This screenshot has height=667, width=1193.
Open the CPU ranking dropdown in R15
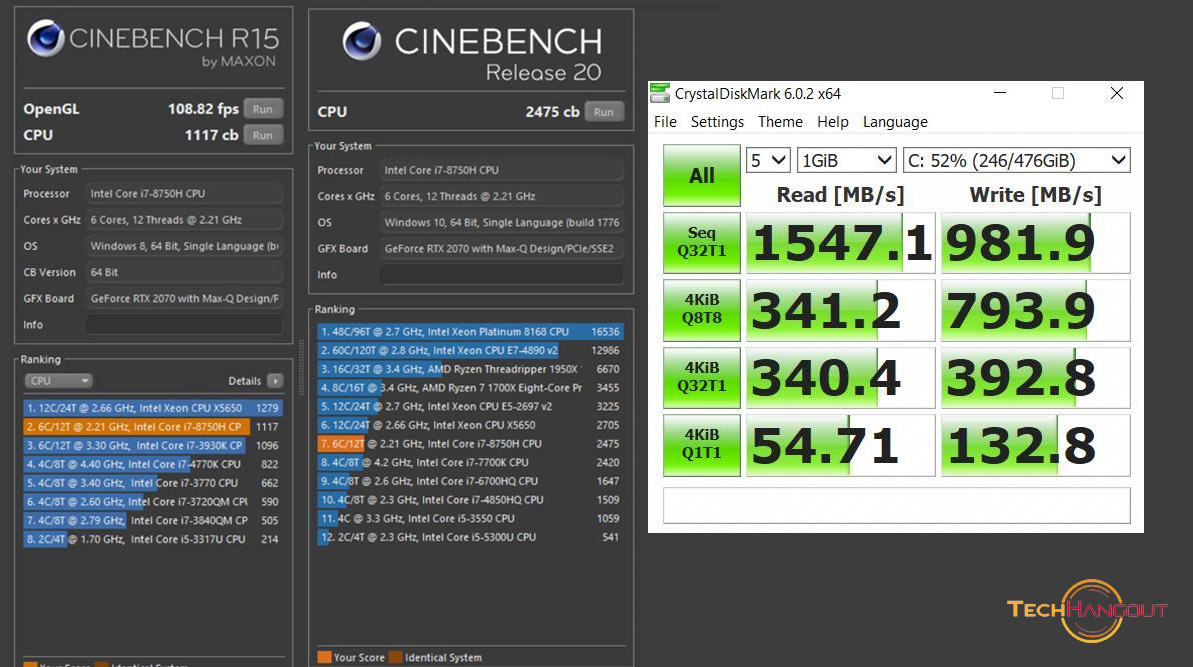[58, 380]
